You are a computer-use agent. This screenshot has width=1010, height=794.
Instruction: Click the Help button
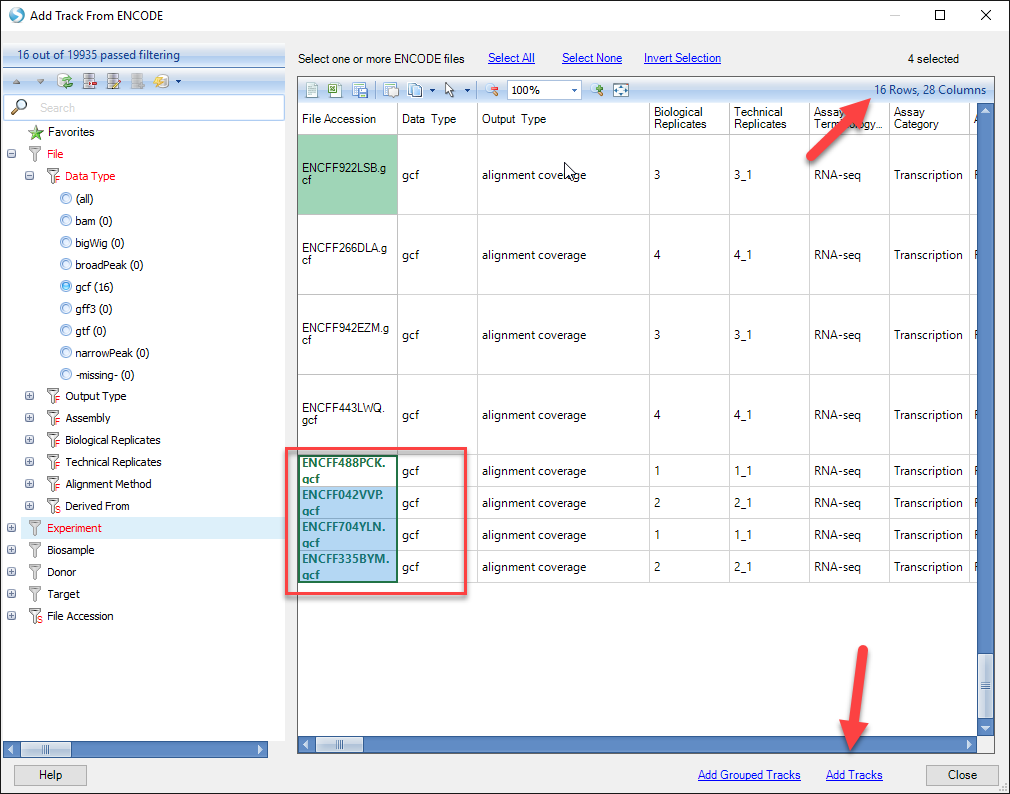coord(50,775)
